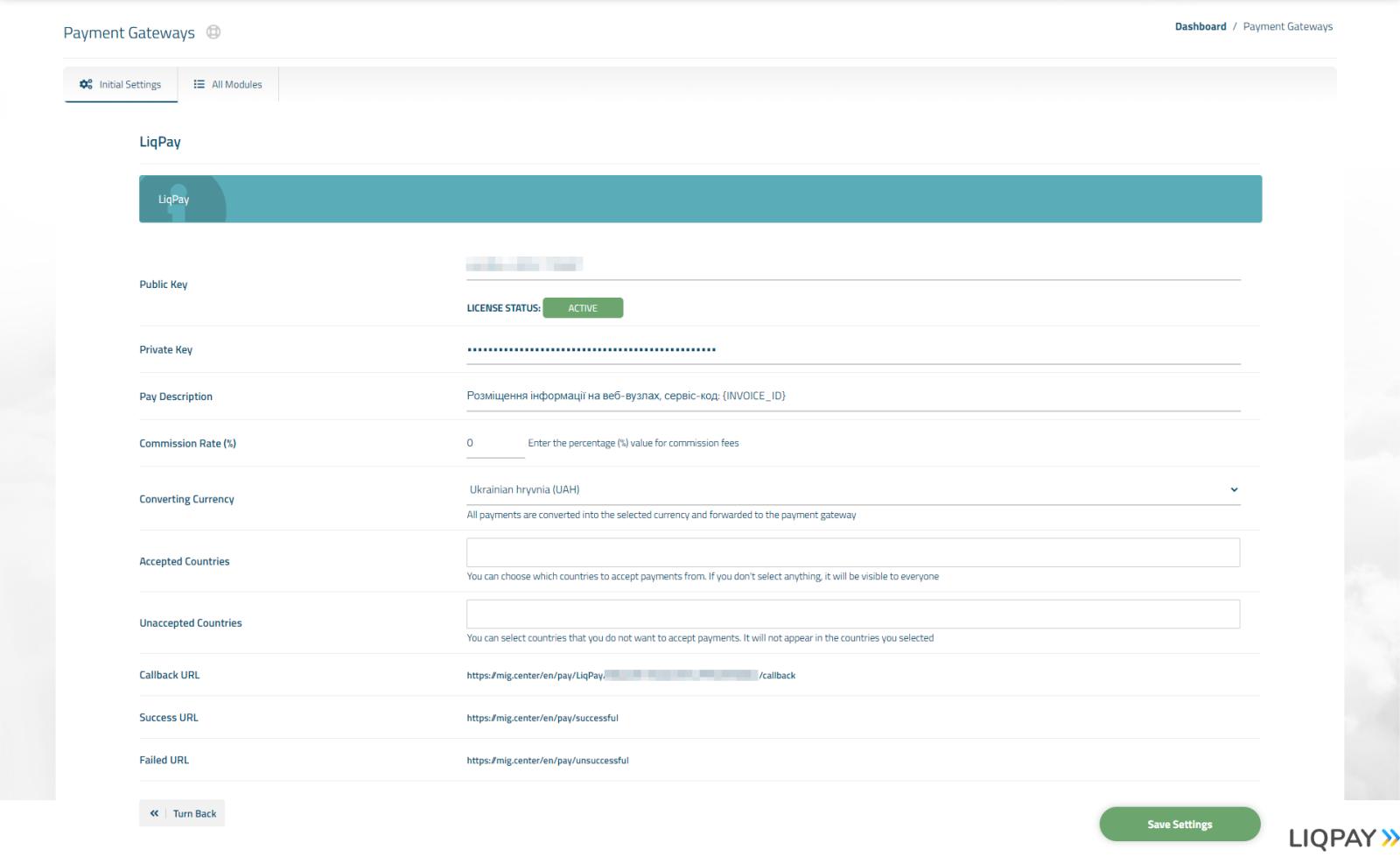Click the 'All payments are converted' note
Viewport: 1400px width, 864px height.
pyautogui.click(x=661, y=515)
